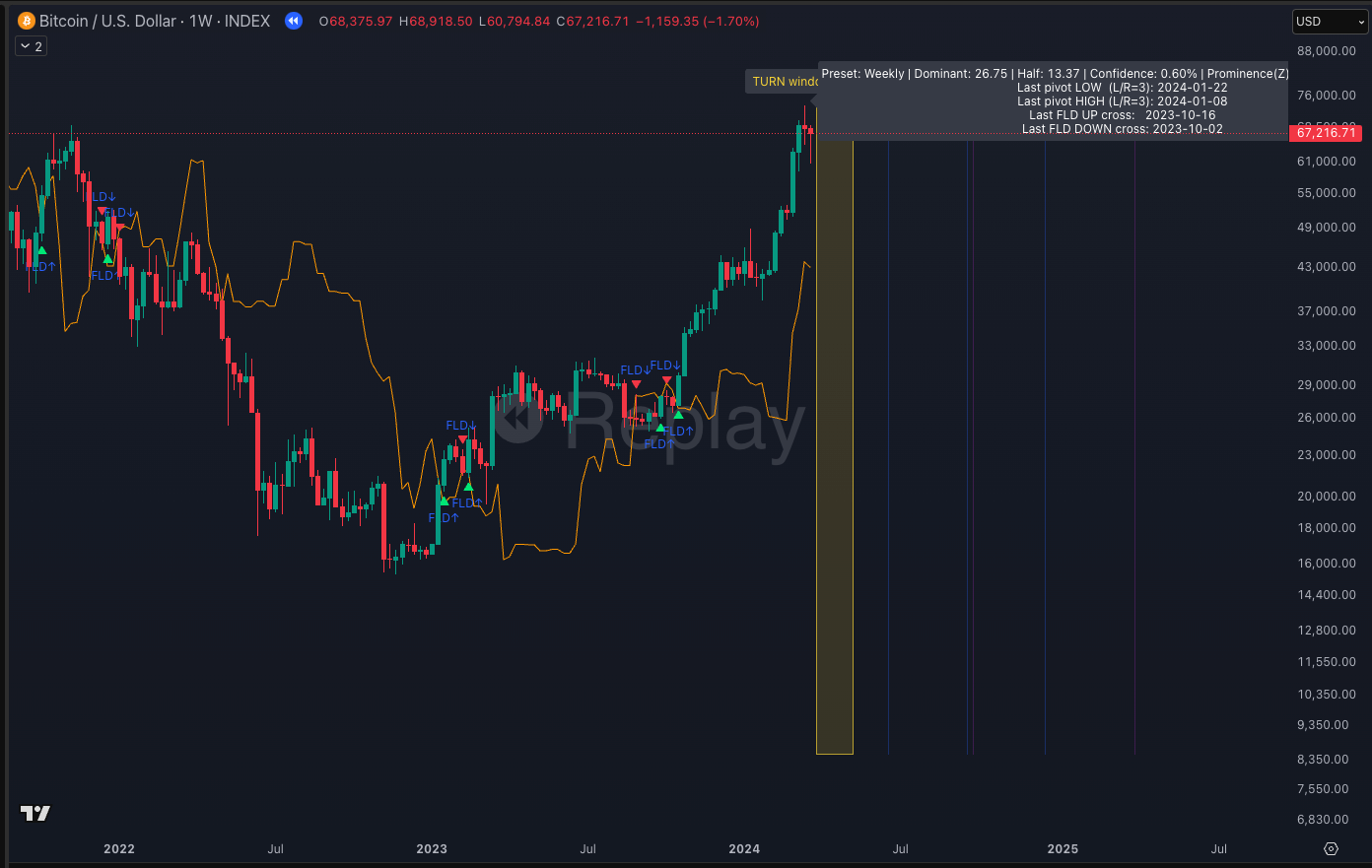
Task: Click red FLD down triangle in late 2021
Action: click(102, 211)
